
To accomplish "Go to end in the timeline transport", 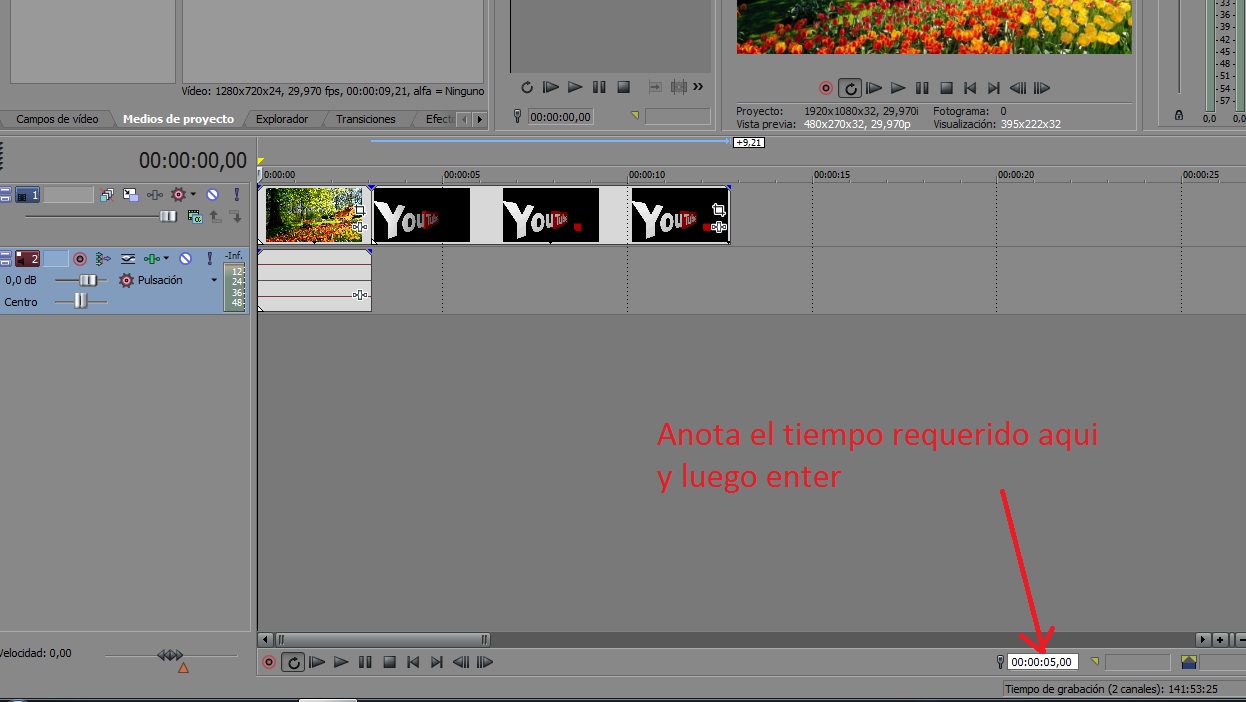I will click(436, 662).
